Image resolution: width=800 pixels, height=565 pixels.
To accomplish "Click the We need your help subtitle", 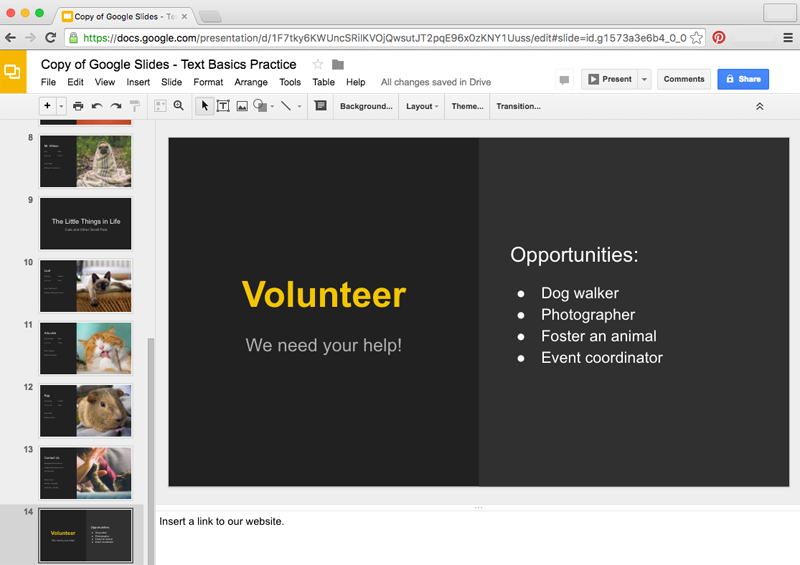I will (x=323, y=345).
